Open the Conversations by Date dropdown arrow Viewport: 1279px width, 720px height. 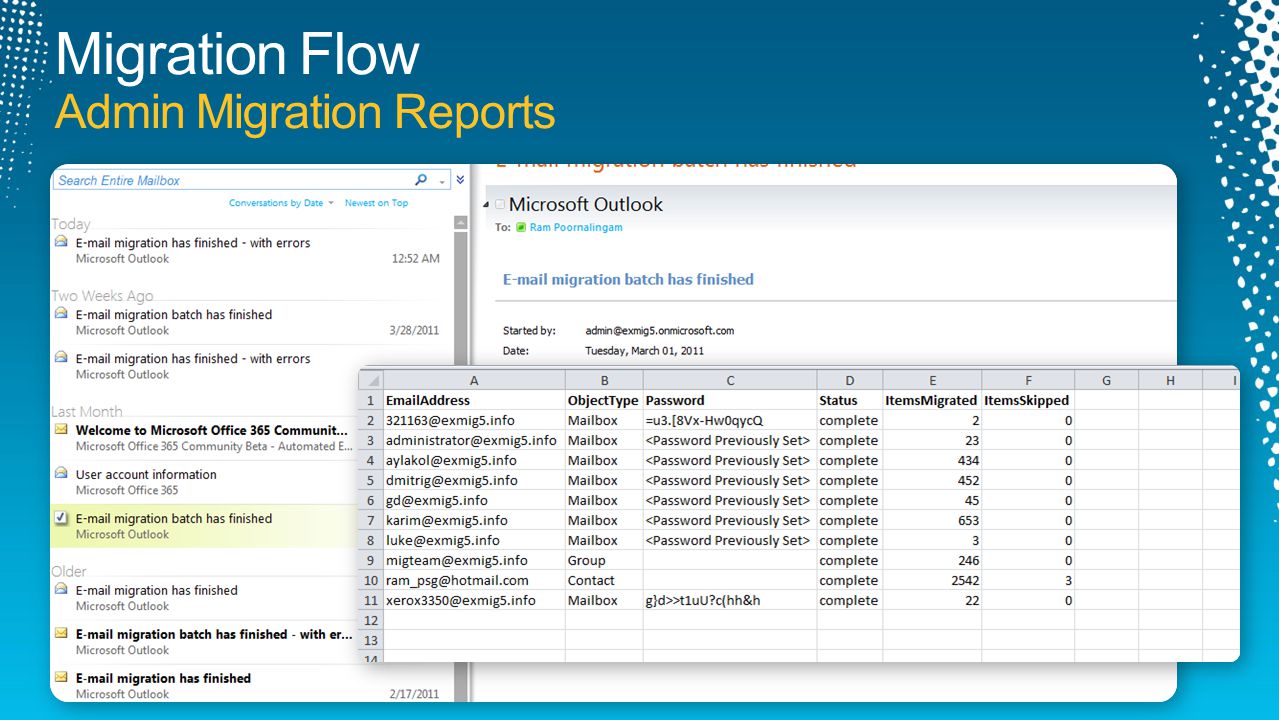[331, 203]
